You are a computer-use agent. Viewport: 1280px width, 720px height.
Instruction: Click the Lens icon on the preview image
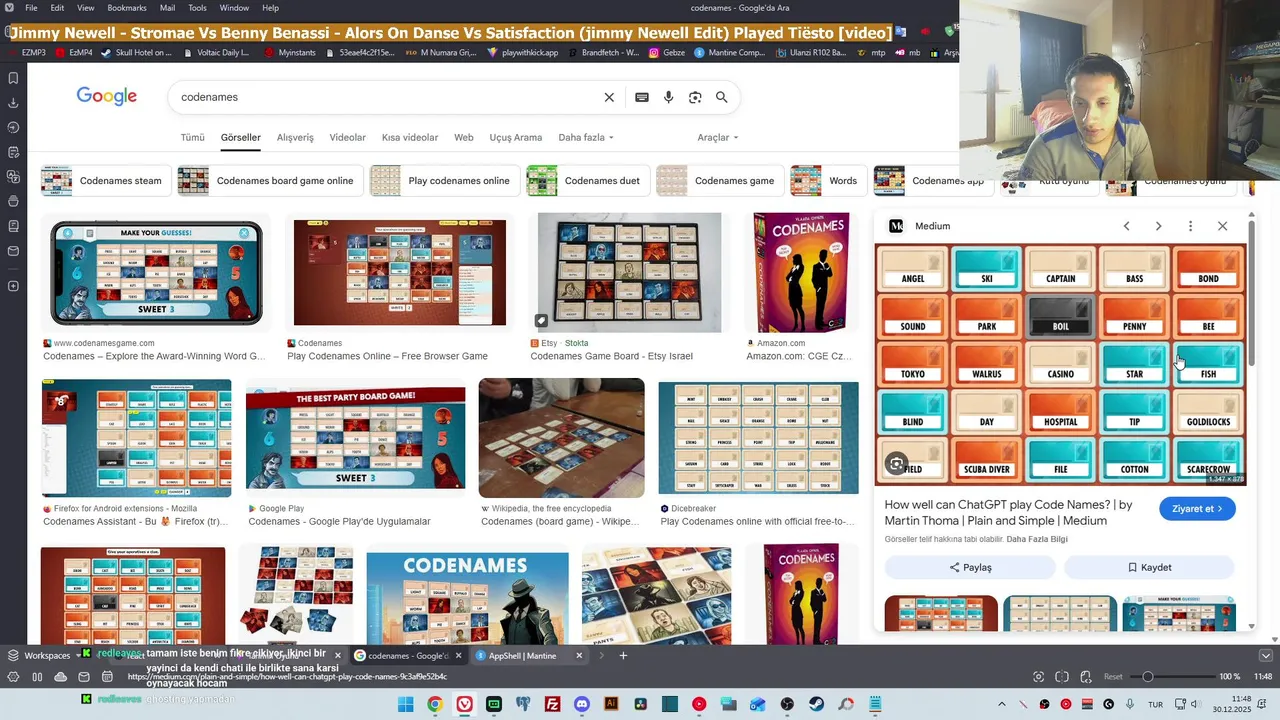click(897, 464)
